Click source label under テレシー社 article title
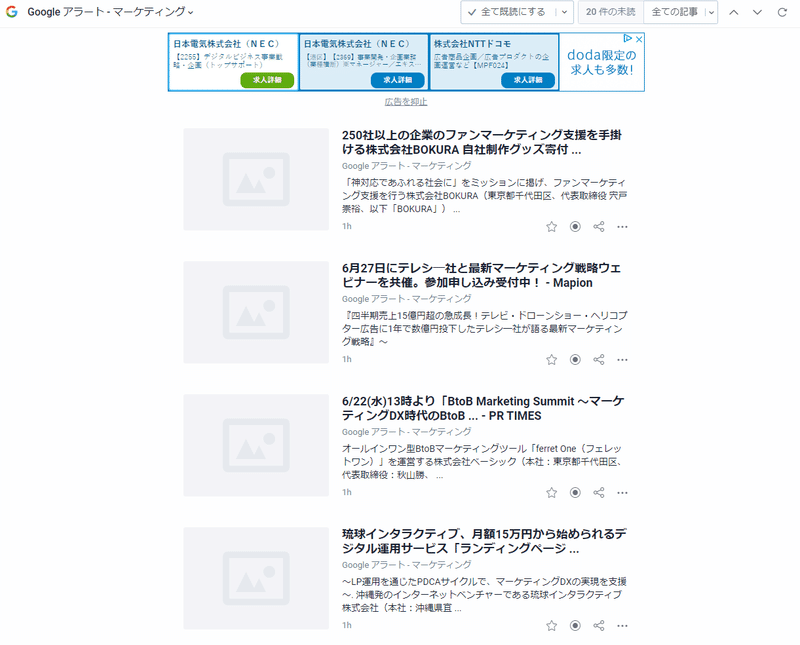Viewport: 800px width, 645px height. pos(407,299)
